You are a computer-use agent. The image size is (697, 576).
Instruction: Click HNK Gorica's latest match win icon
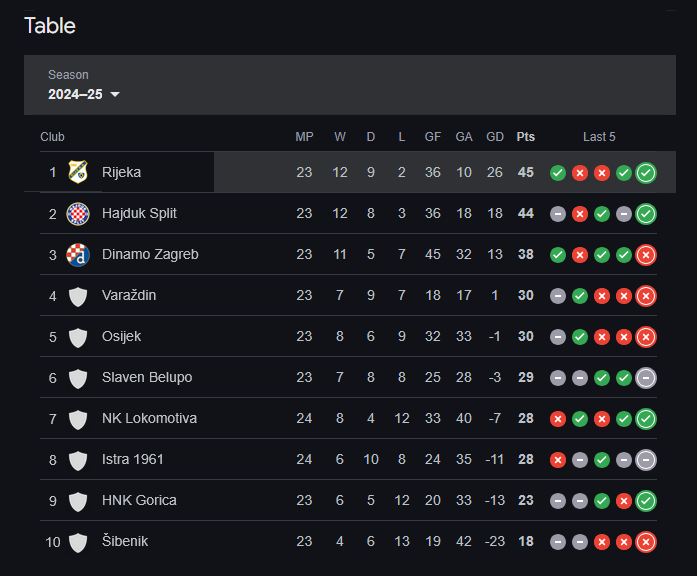pyautogui.click(x=646, y=501)
